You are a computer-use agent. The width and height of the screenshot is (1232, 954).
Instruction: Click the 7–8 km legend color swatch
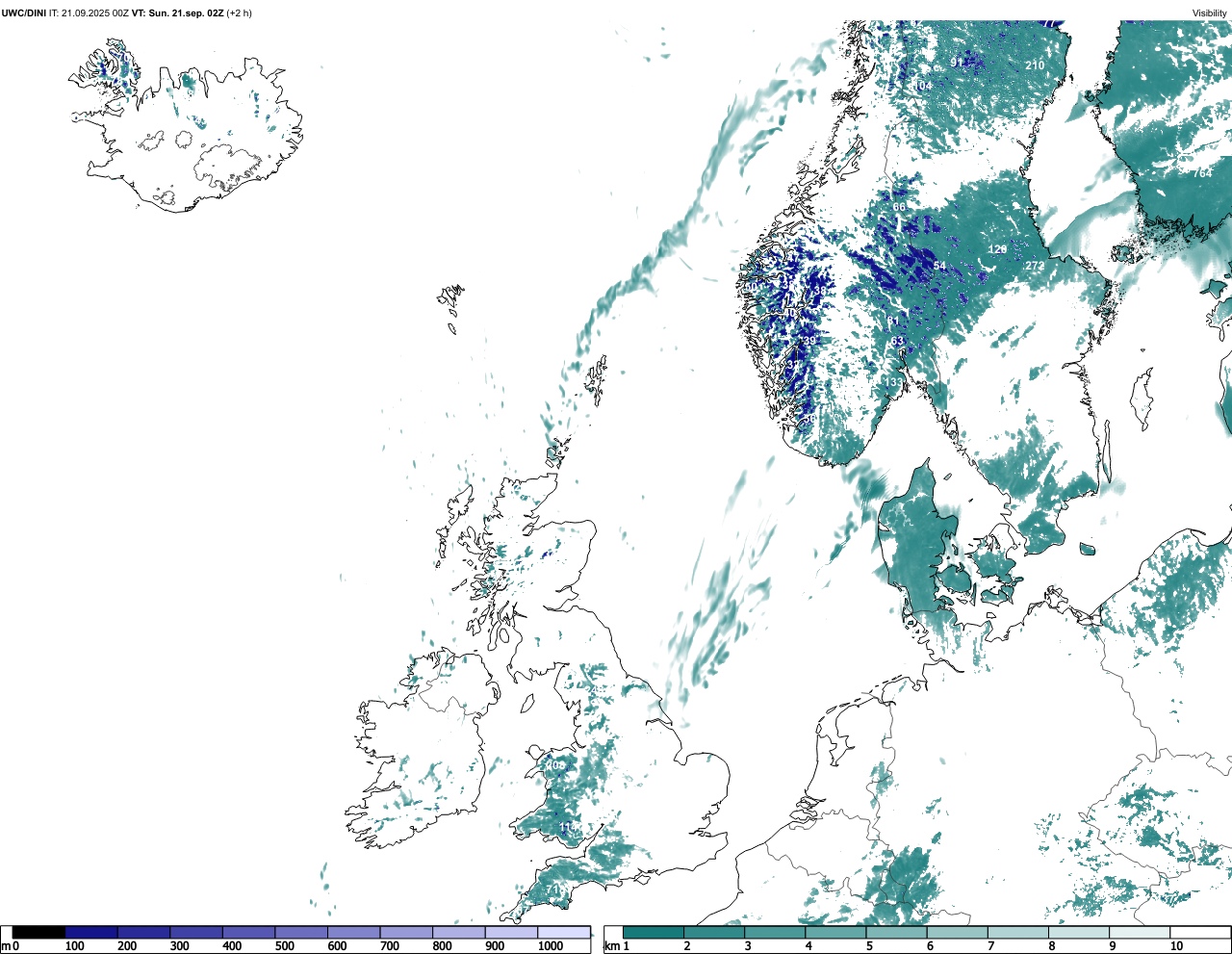pyautogui.click(x=1018, y=933)
